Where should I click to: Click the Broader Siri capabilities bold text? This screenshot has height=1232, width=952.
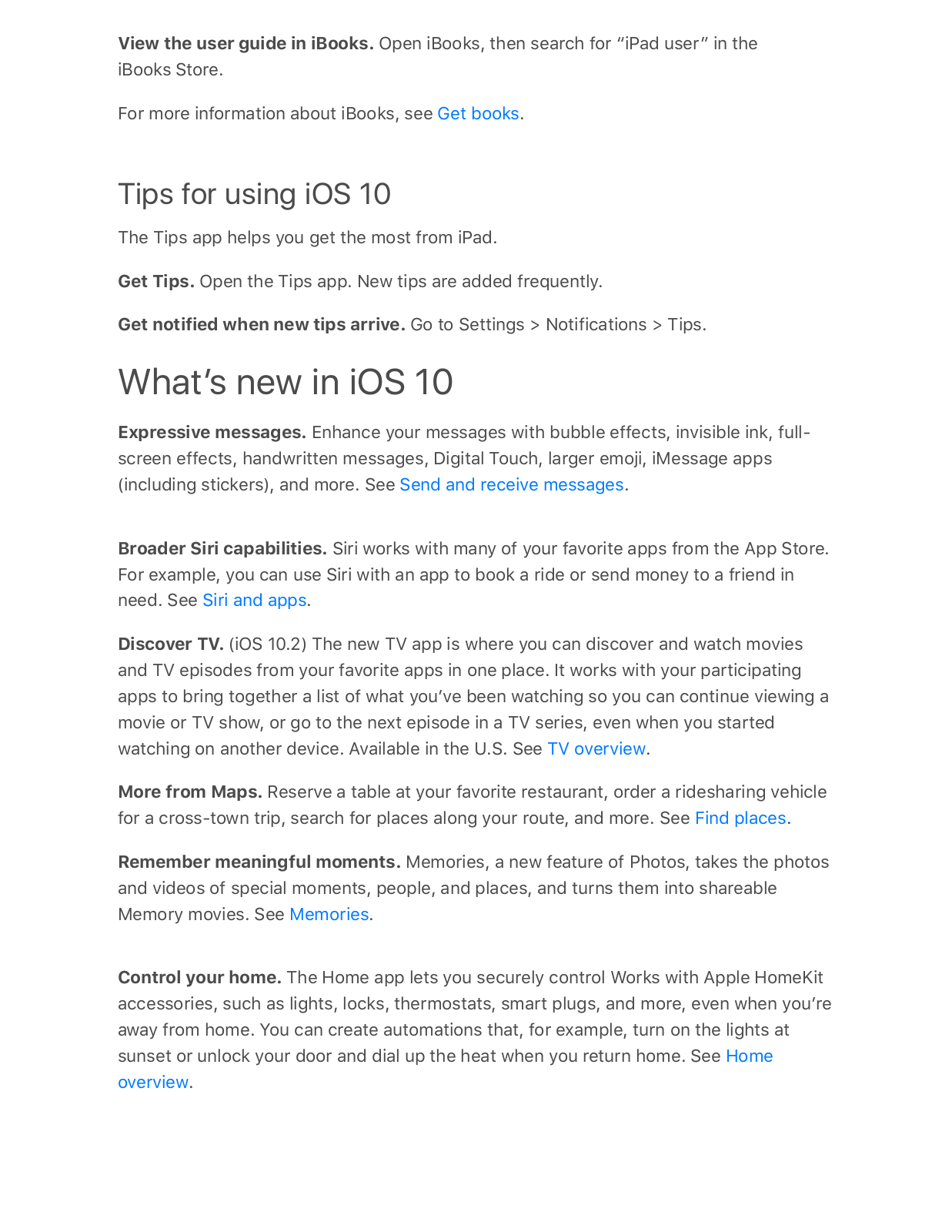[x=222, y=549]
